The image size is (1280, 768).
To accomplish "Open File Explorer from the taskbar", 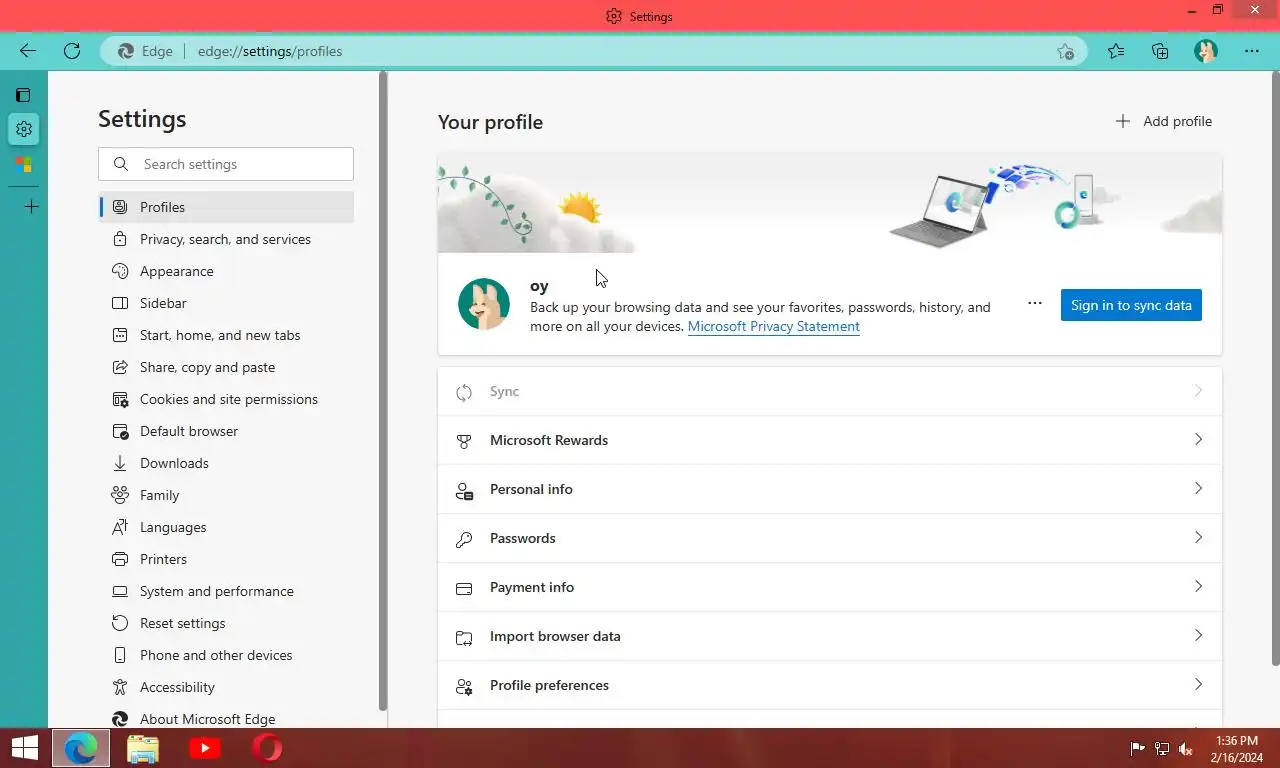I will 143,748.
